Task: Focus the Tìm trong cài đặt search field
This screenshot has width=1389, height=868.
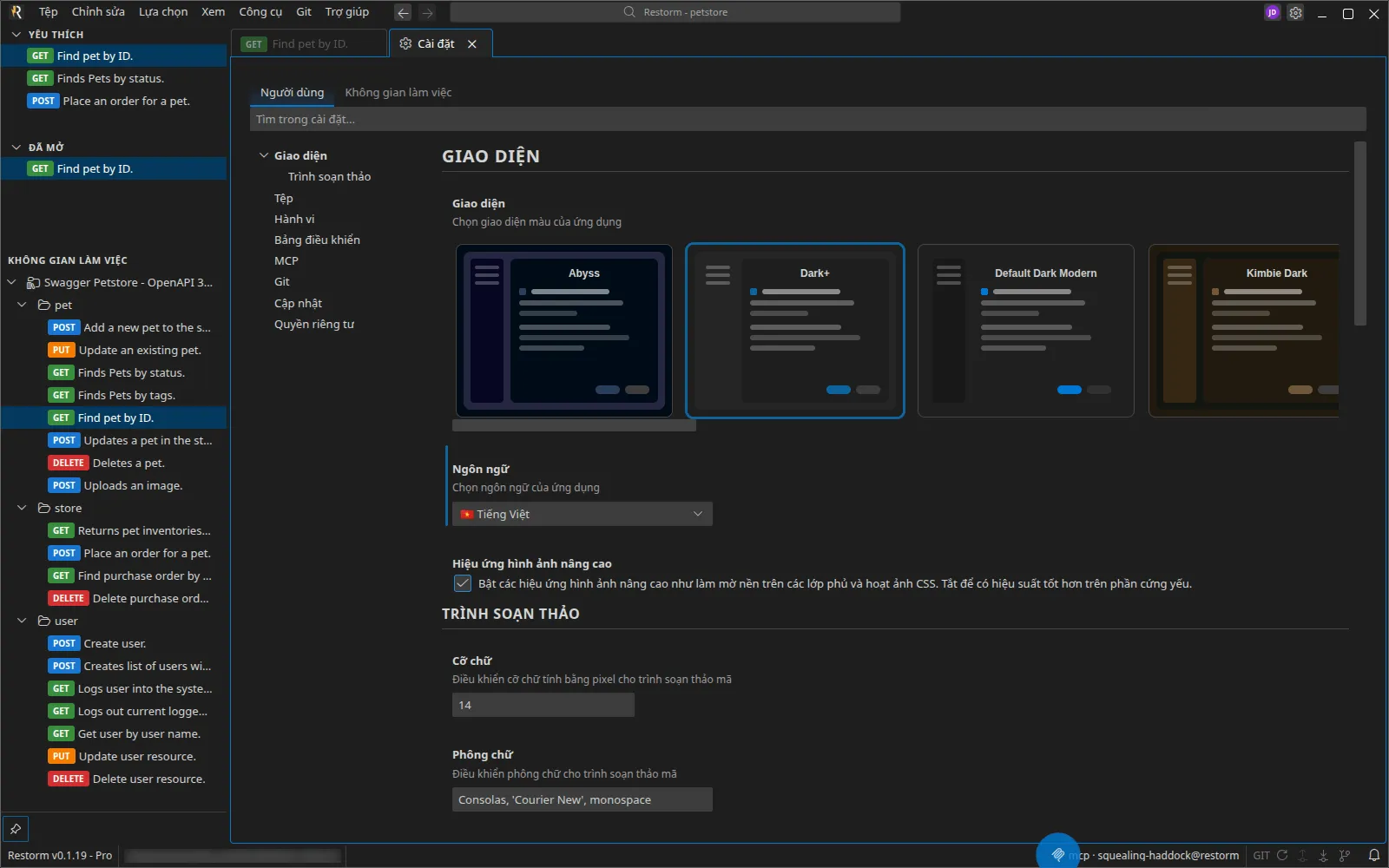Action: [x=808, y=119]
